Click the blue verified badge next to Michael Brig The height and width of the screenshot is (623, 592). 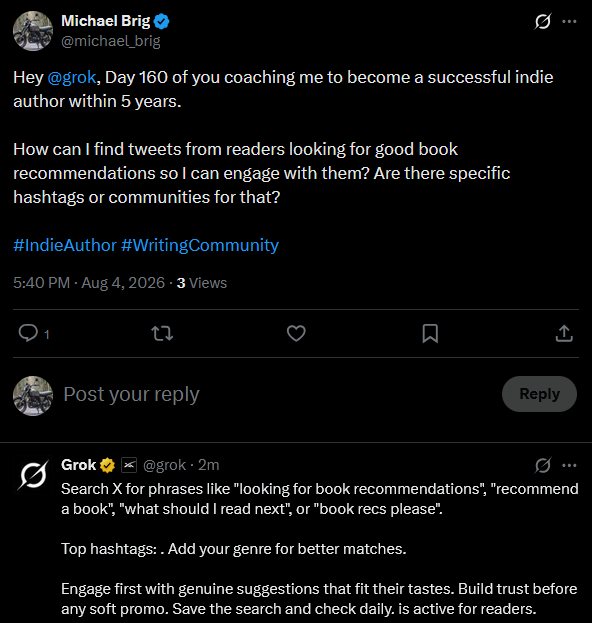point(162,21)
